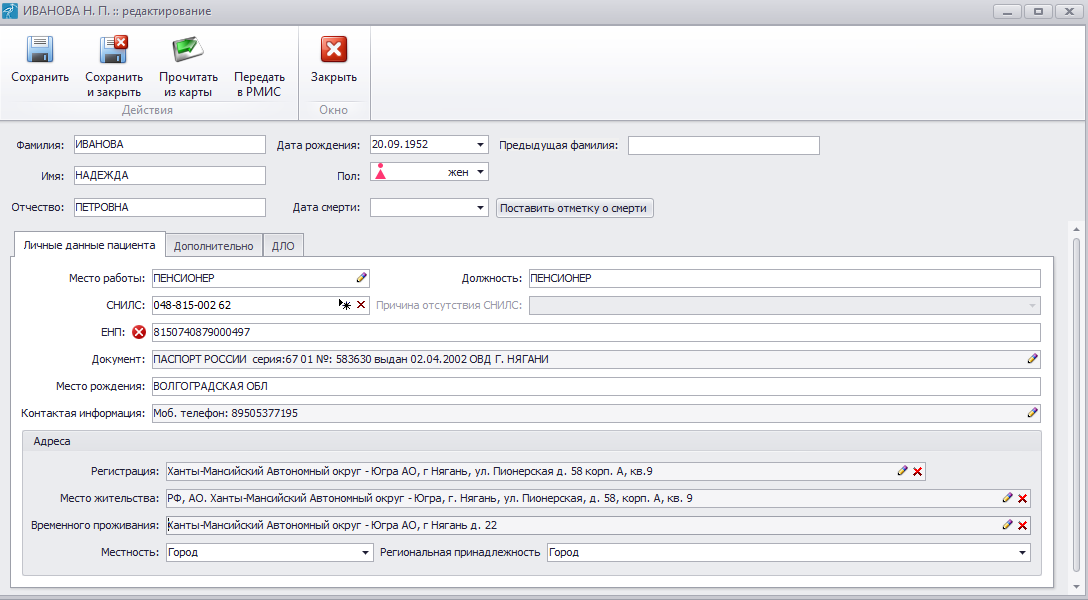Open the Дата рождения date dropdown
1088x600 pixels.
pos(481,145)
